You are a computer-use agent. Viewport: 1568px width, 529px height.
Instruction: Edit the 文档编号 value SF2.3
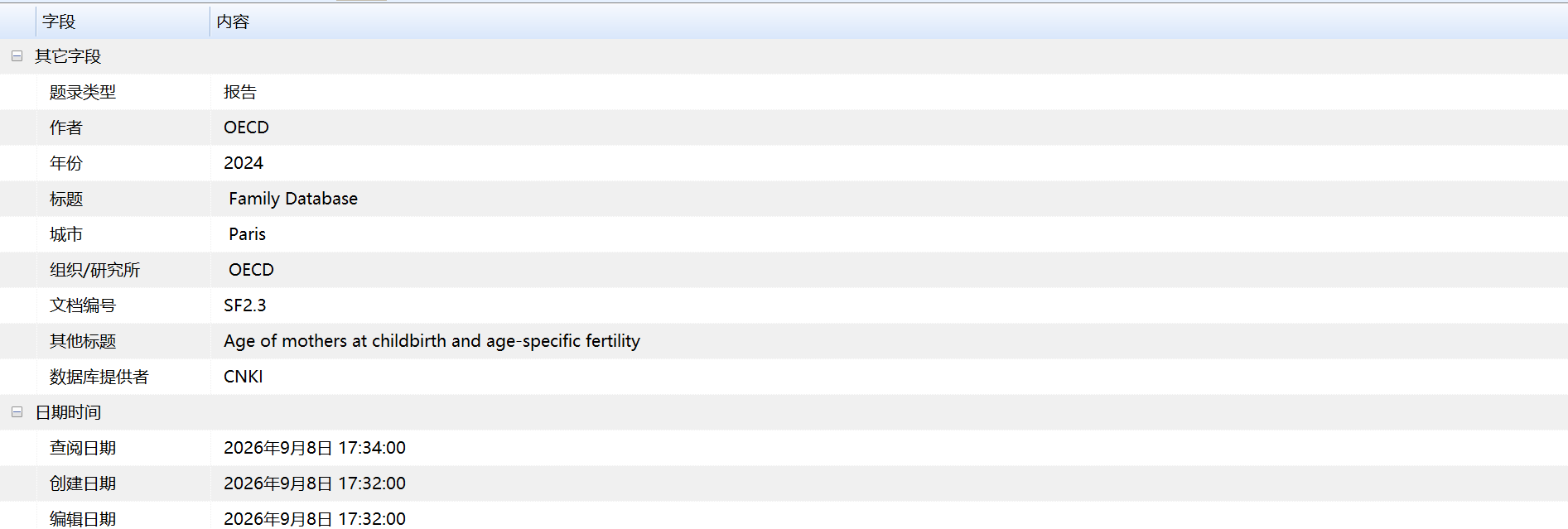(889, 305)
